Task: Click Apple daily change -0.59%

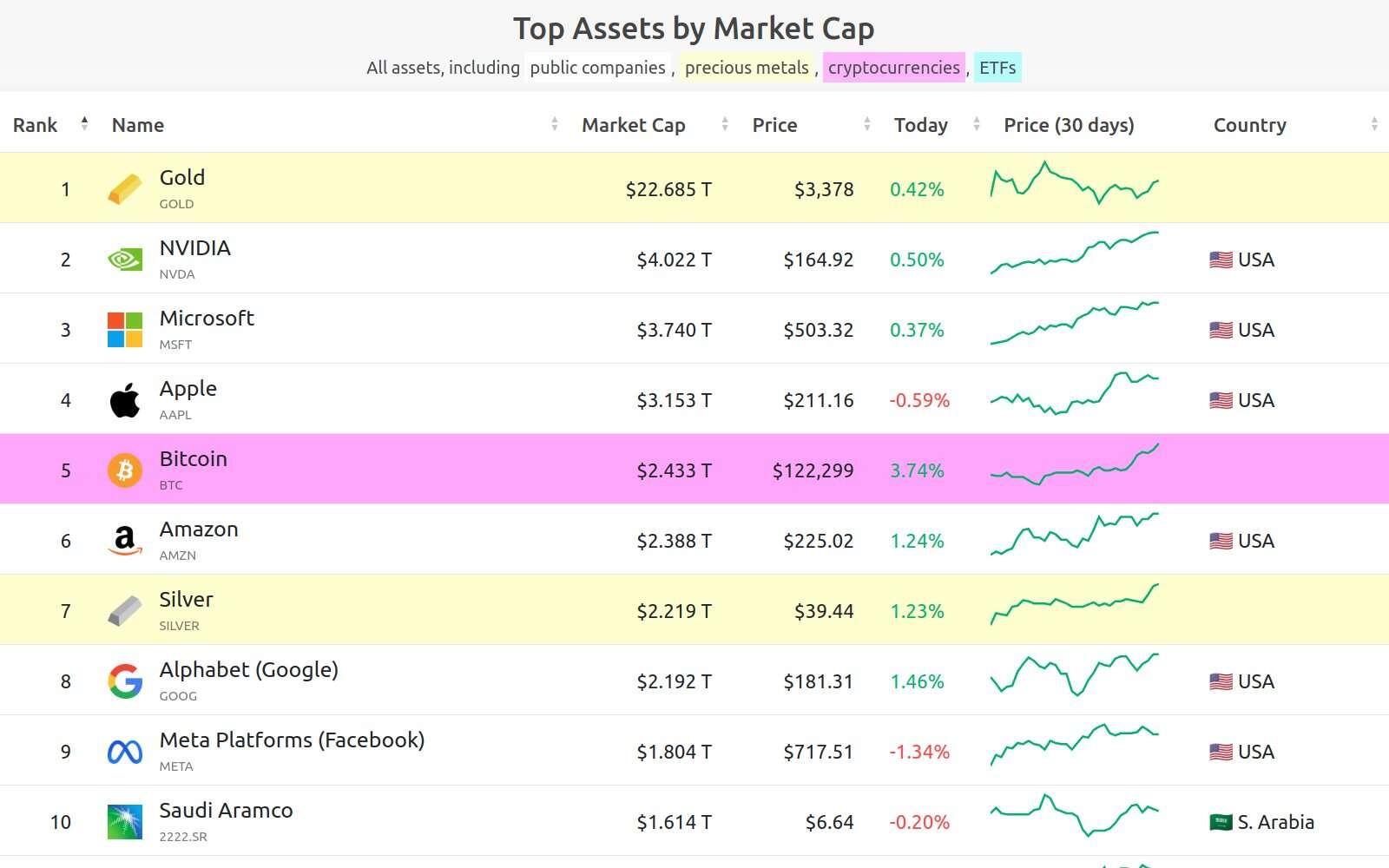Action: tap(919, 400)
